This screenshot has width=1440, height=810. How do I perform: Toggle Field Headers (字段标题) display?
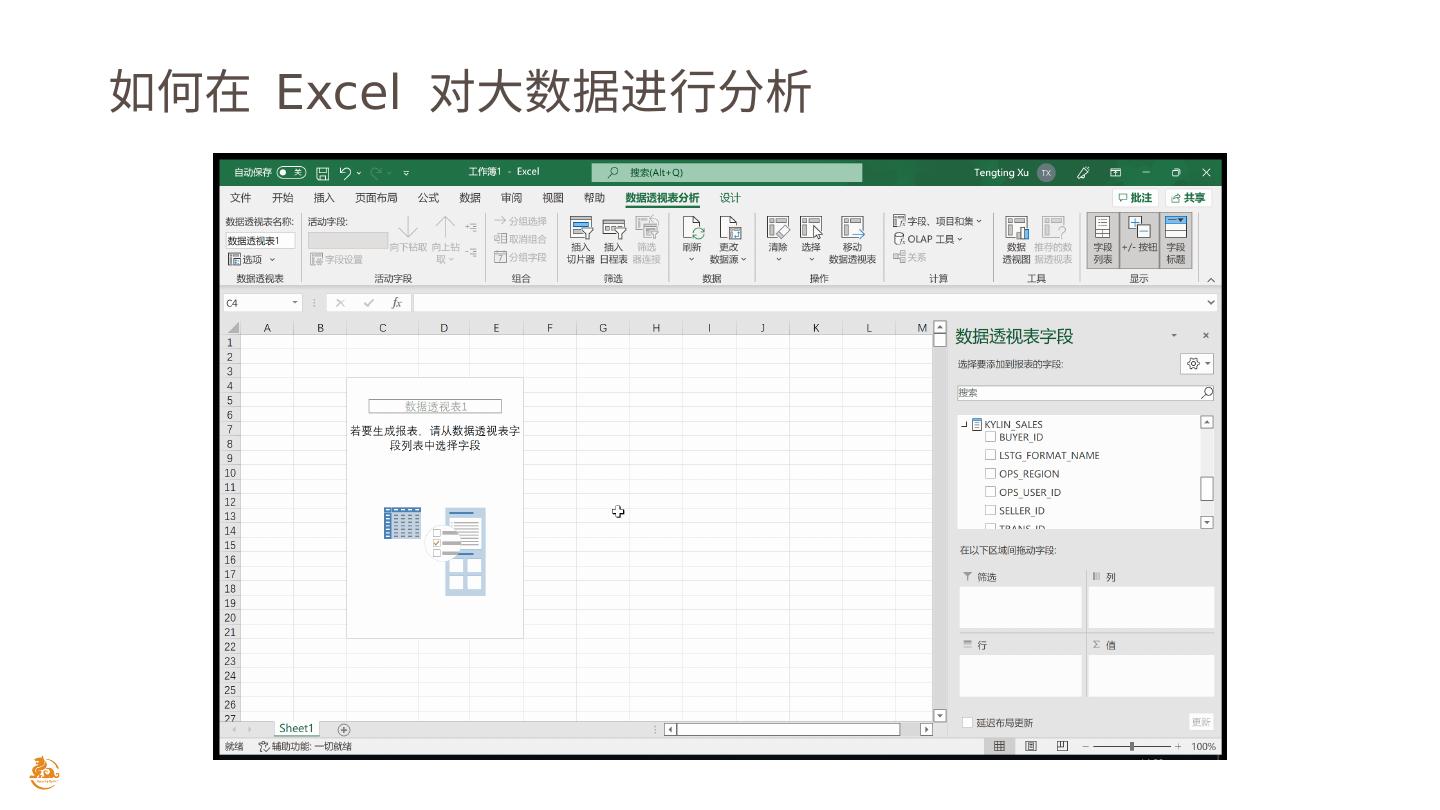pos(1176,240)
